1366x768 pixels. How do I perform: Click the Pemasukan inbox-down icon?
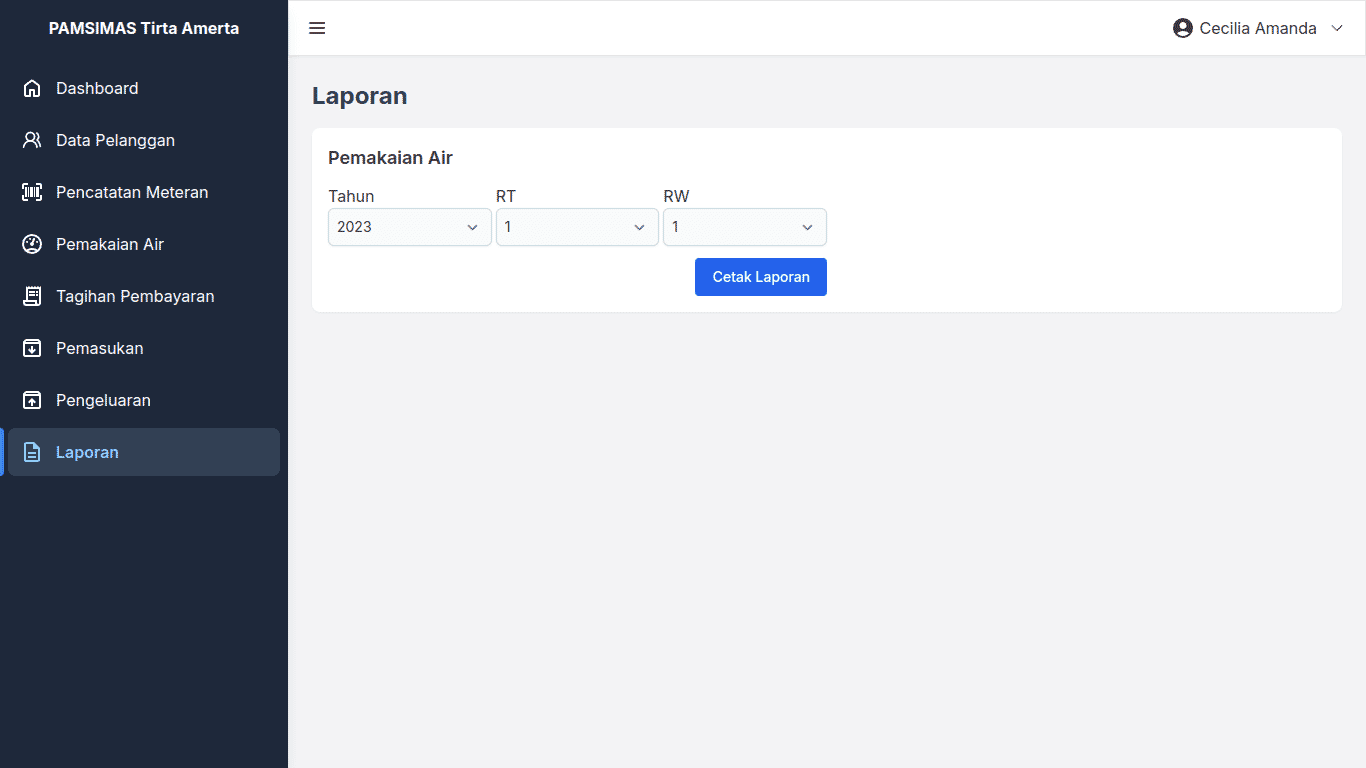[32, 348]
